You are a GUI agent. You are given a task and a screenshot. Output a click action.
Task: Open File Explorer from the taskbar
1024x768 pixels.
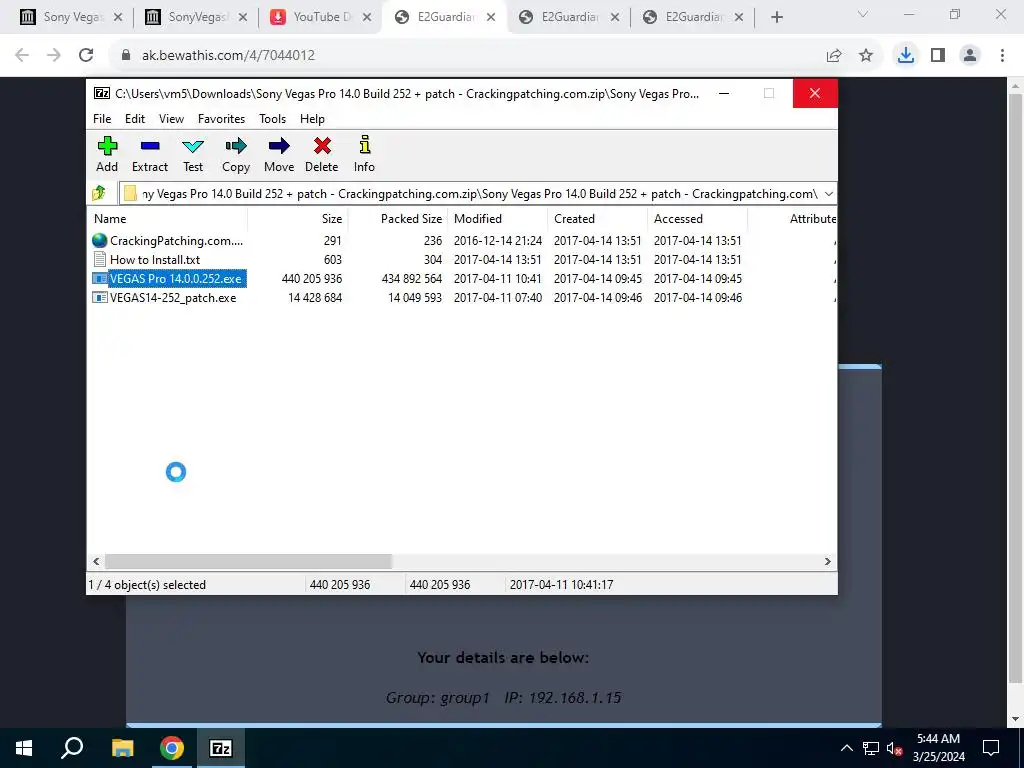pos(122,748)
